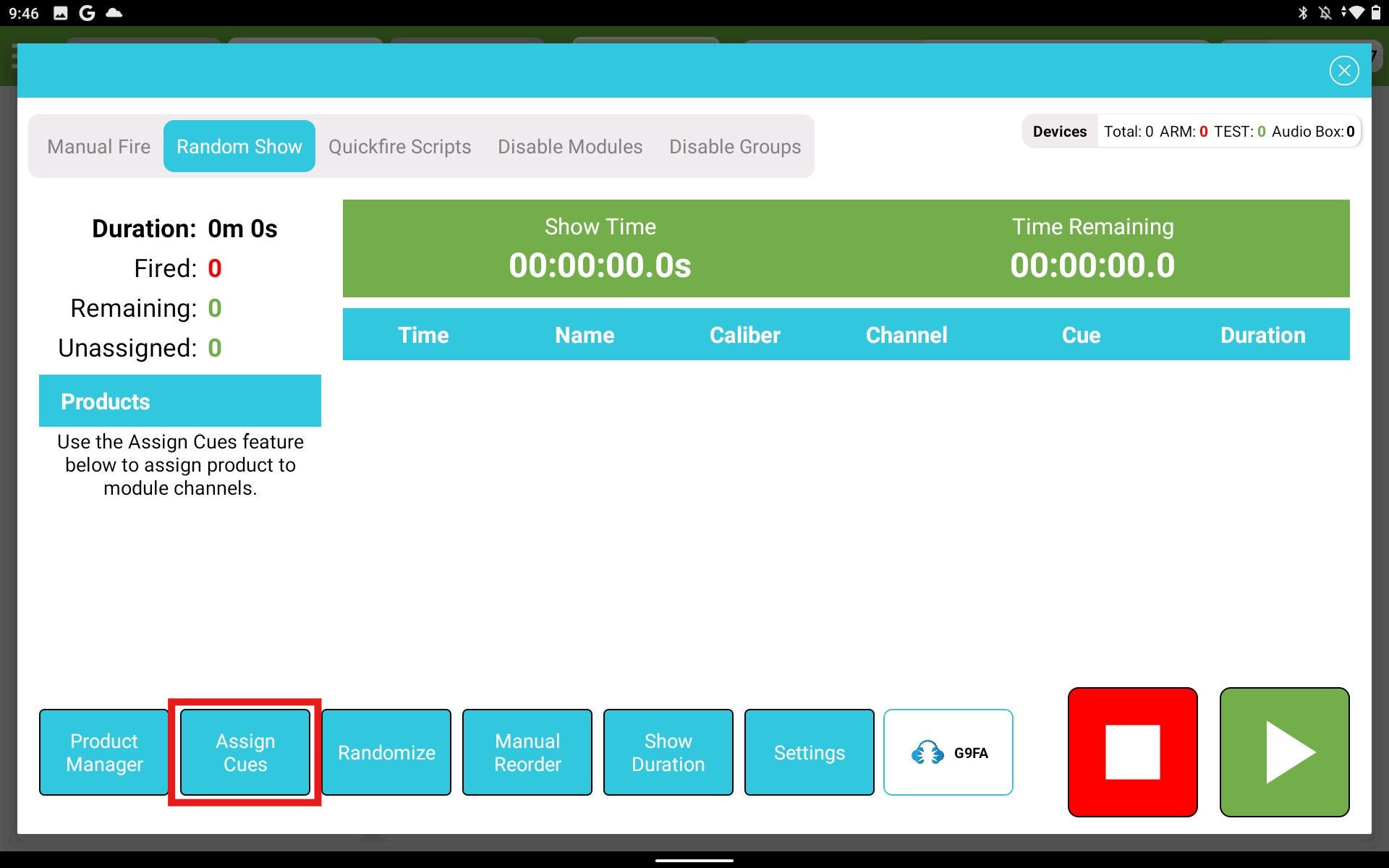
Task: Open the Disable Modules tab
Action: [x=569, y=146]
